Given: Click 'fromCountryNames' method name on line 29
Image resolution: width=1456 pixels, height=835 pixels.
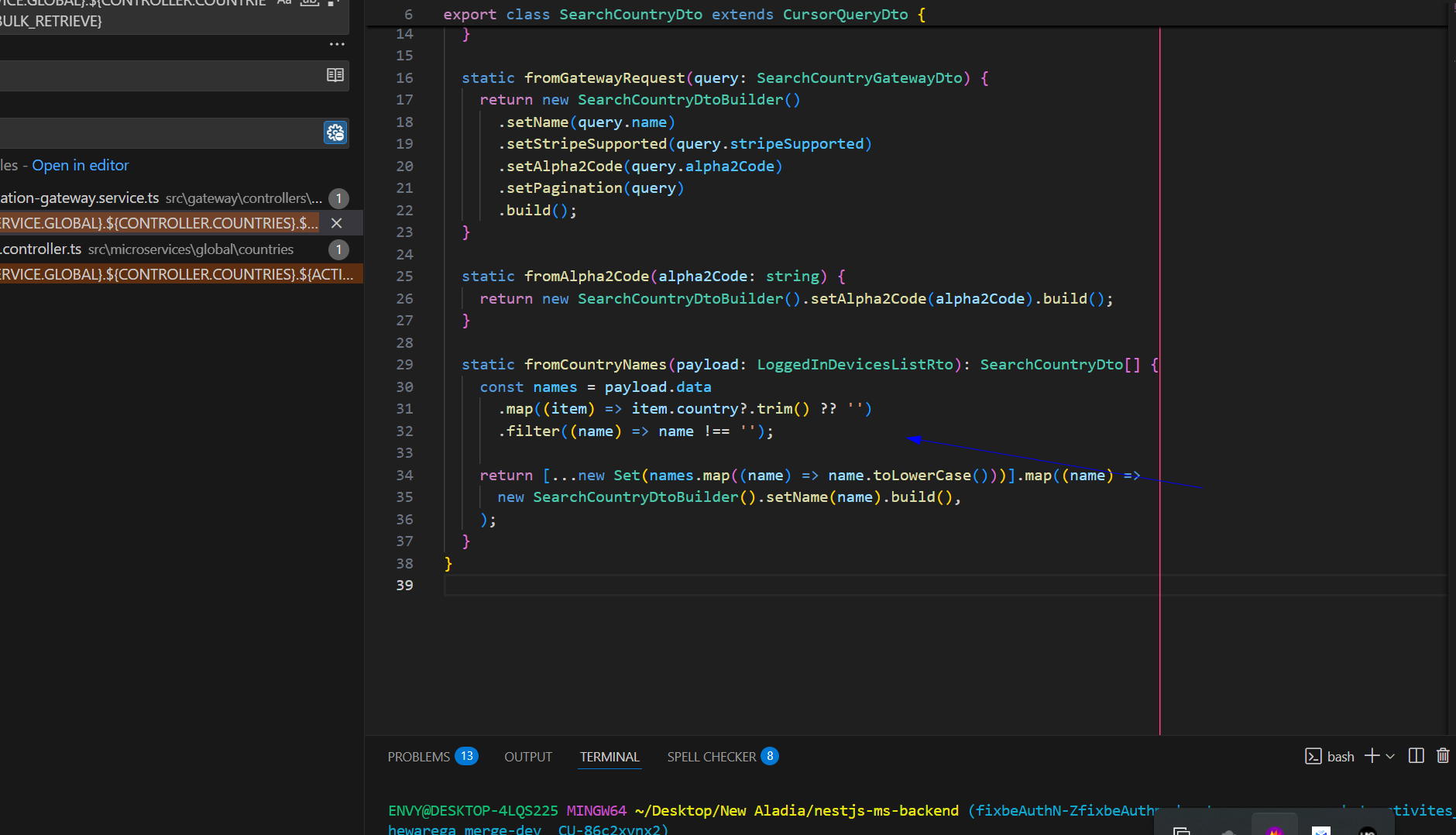Looking at the screenshot, I should click(595, 364).
